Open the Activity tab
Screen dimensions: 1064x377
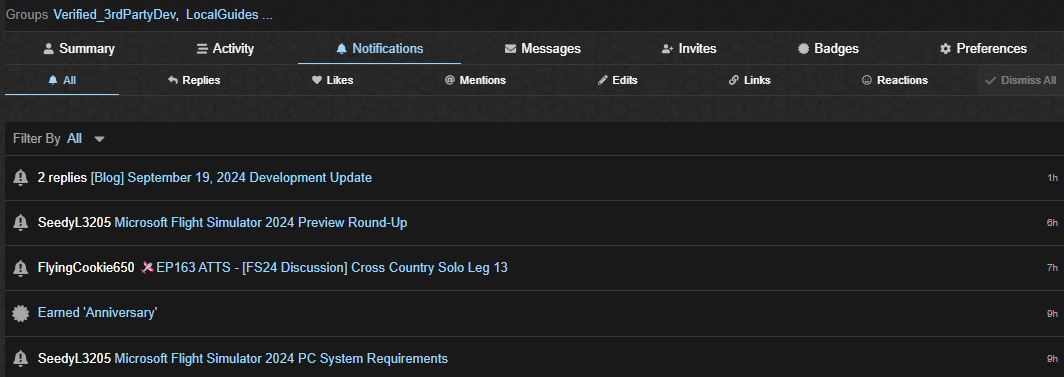click(x=225, y=49)
